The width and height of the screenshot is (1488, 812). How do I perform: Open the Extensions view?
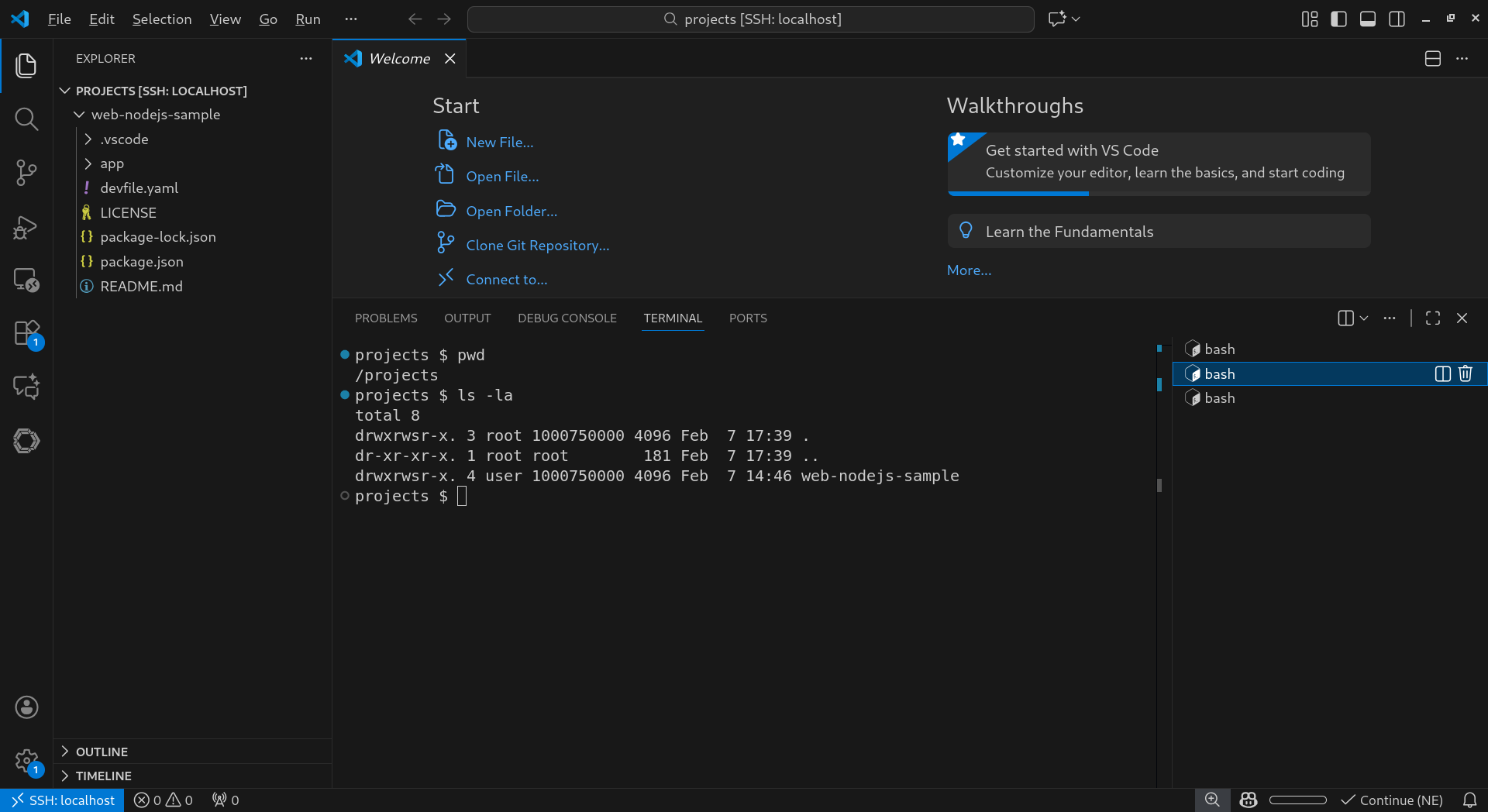(26, 334)
